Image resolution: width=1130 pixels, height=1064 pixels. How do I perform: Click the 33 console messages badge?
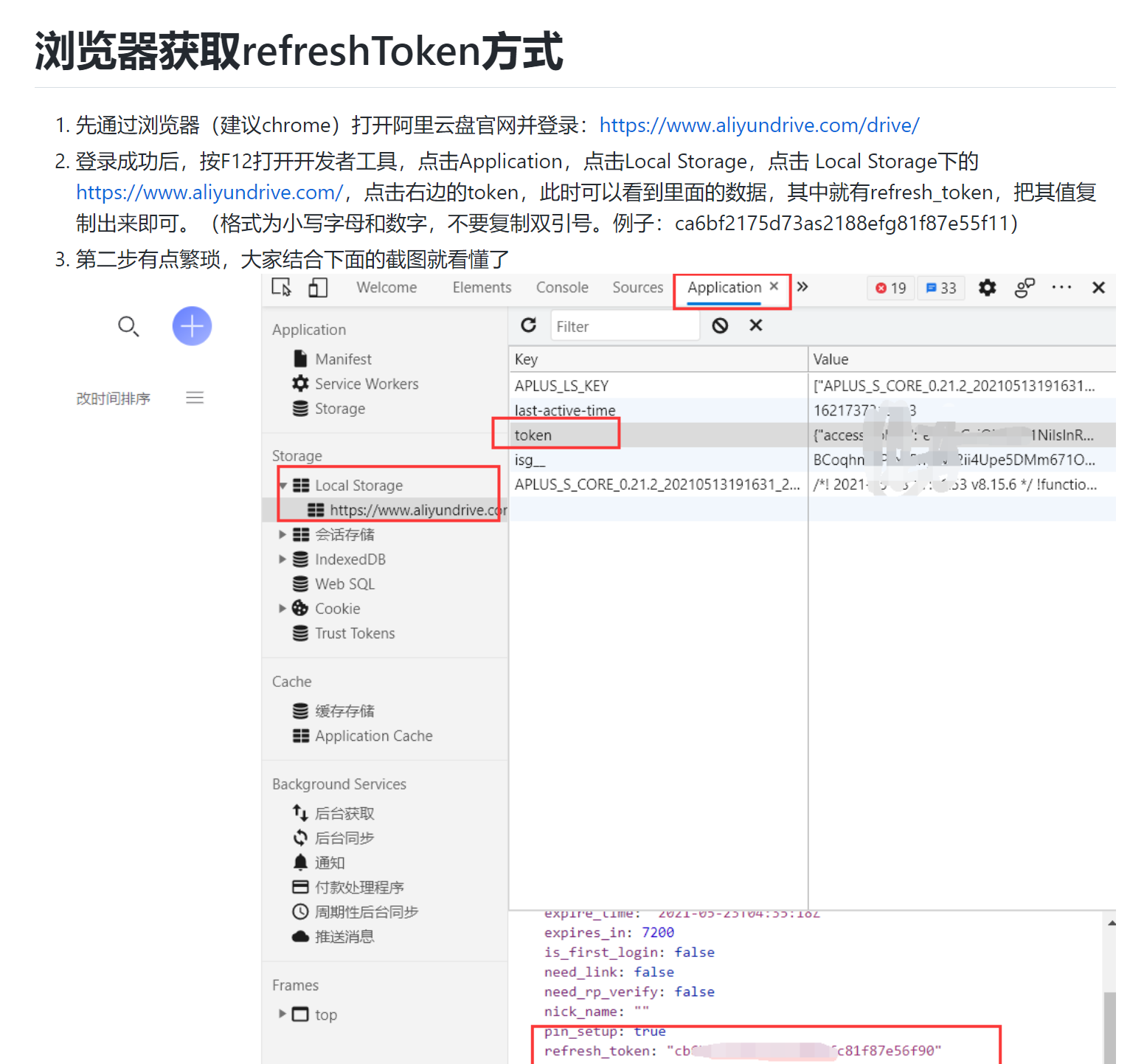point(941,288)
